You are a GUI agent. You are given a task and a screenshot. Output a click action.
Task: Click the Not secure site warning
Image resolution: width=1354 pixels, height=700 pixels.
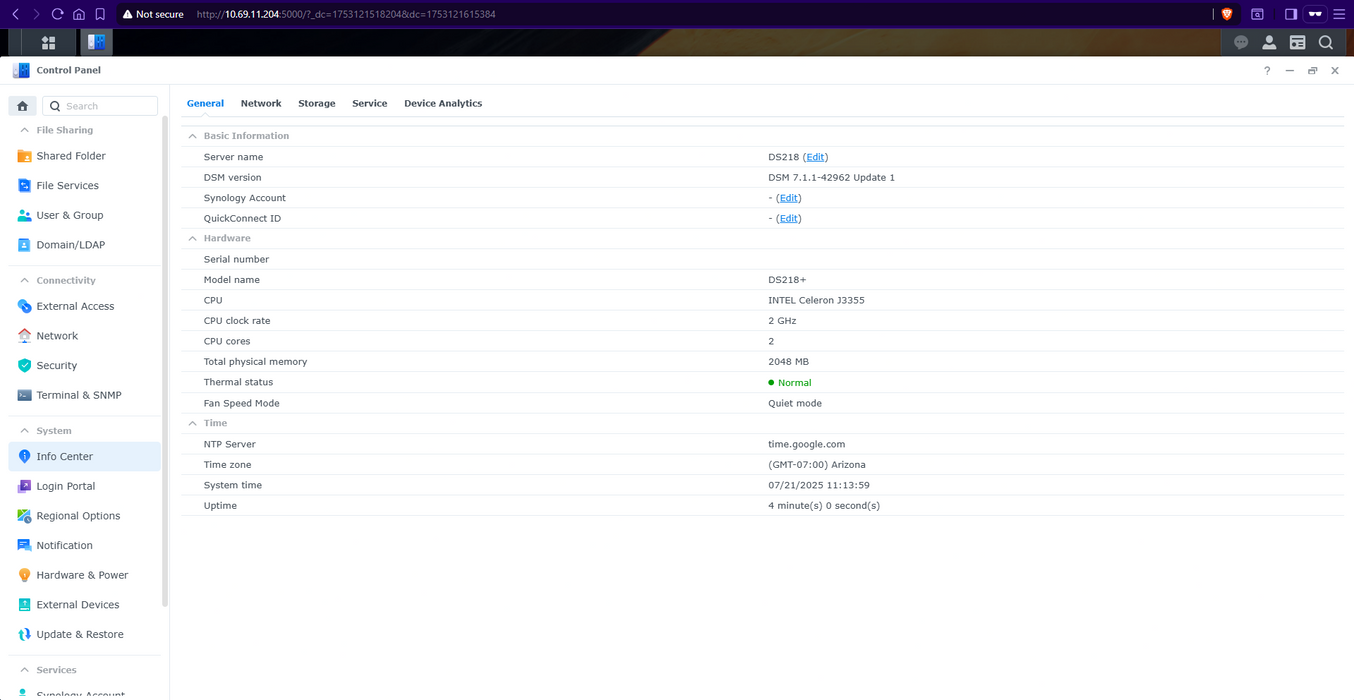tap(153, 15)
